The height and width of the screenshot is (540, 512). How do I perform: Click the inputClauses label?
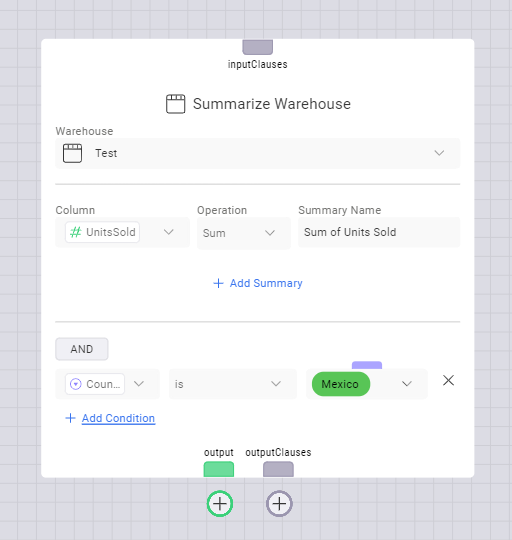pos(258,64)
